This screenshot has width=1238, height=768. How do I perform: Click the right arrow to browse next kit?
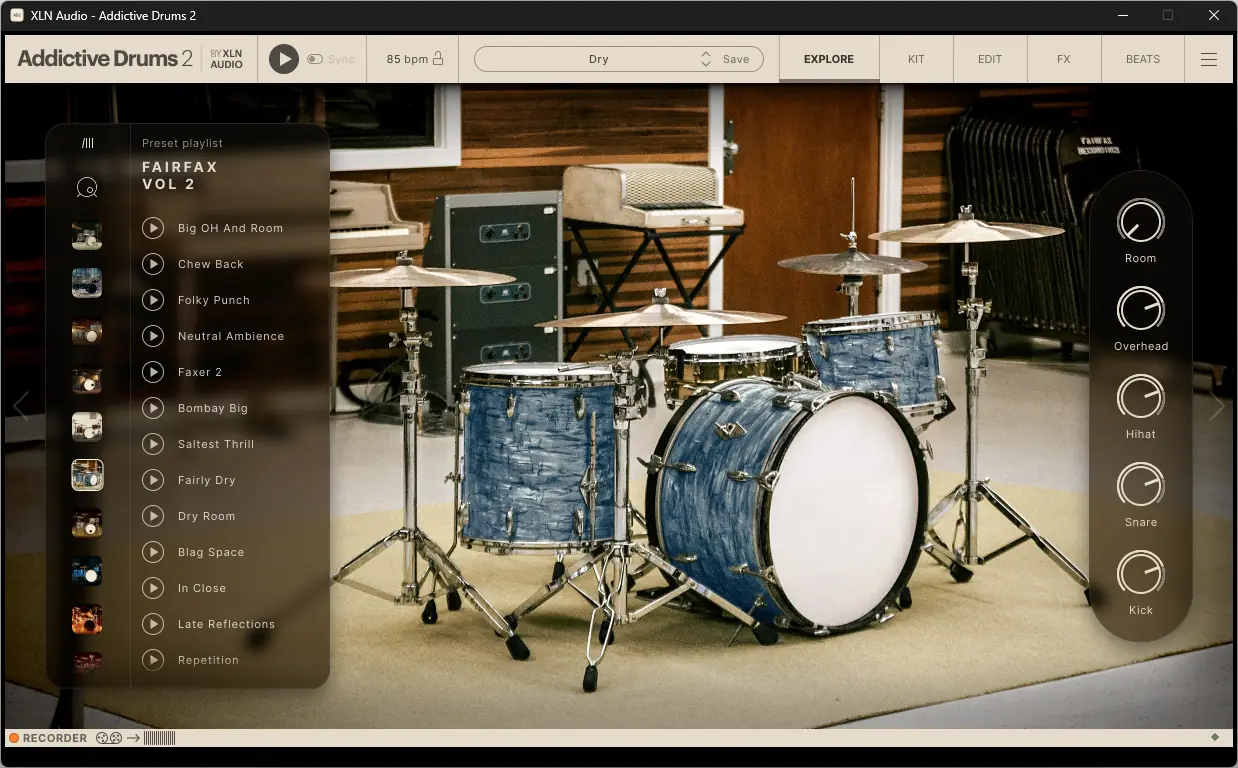tap(1216, 406)
